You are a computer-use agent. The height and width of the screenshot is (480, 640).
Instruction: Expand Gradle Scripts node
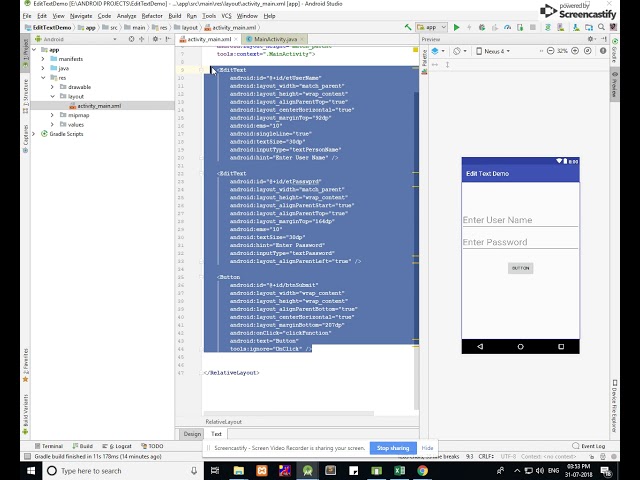click(34, 134)
